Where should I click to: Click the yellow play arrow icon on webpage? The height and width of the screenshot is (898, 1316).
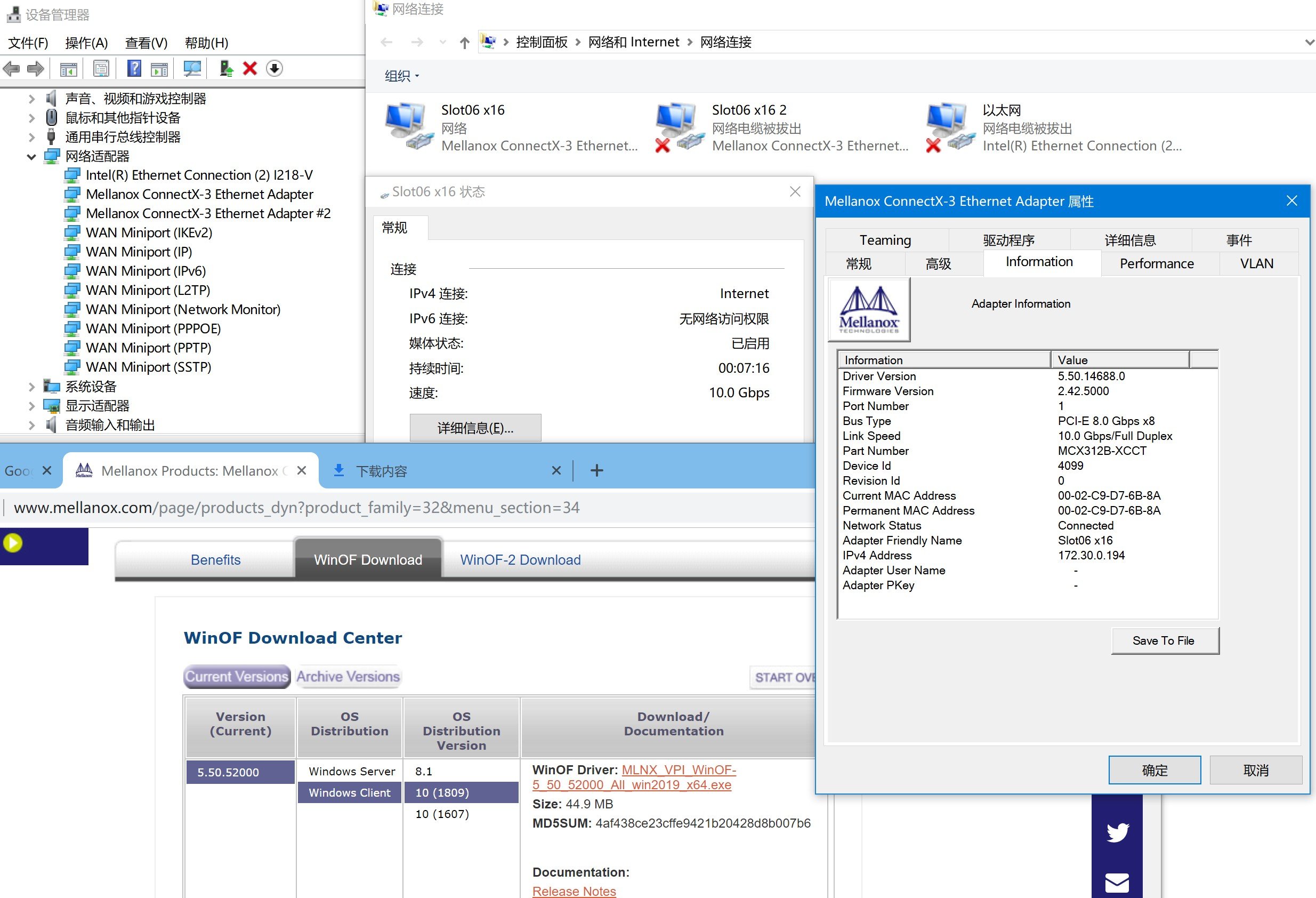coord(12,543)
